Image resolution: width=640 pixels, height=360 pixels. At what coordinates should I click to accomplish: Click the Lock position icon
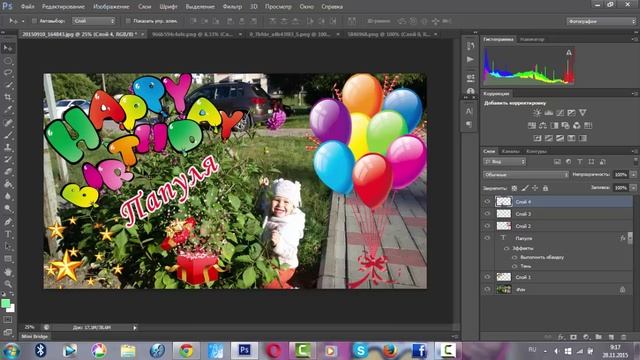pyautogui.click(x=535, y=188)
